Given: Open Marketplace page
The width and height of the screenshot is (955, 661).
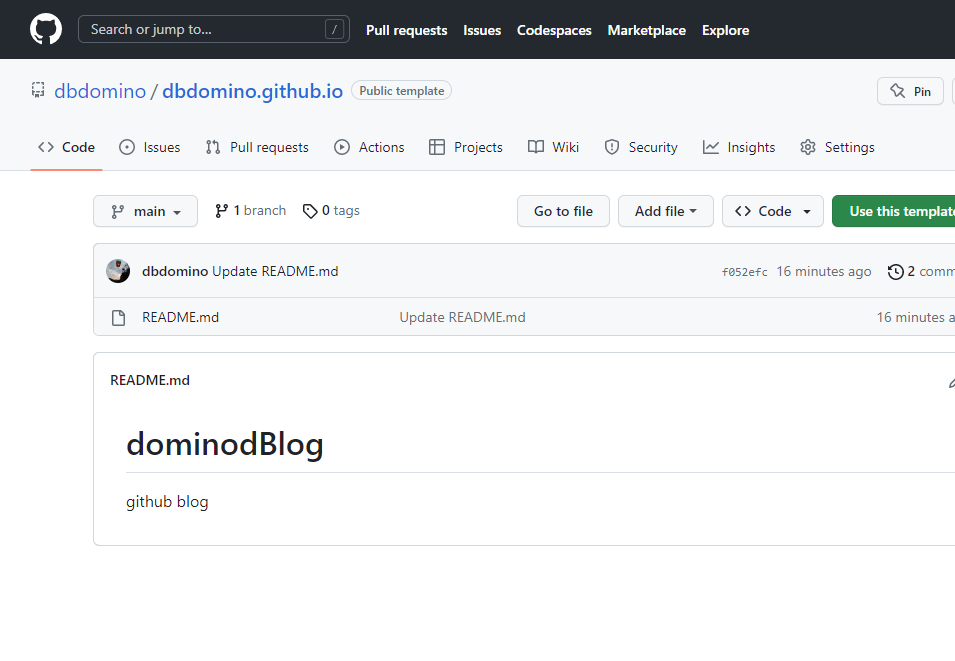Looking at the screenshot, I should pos(647,30).
